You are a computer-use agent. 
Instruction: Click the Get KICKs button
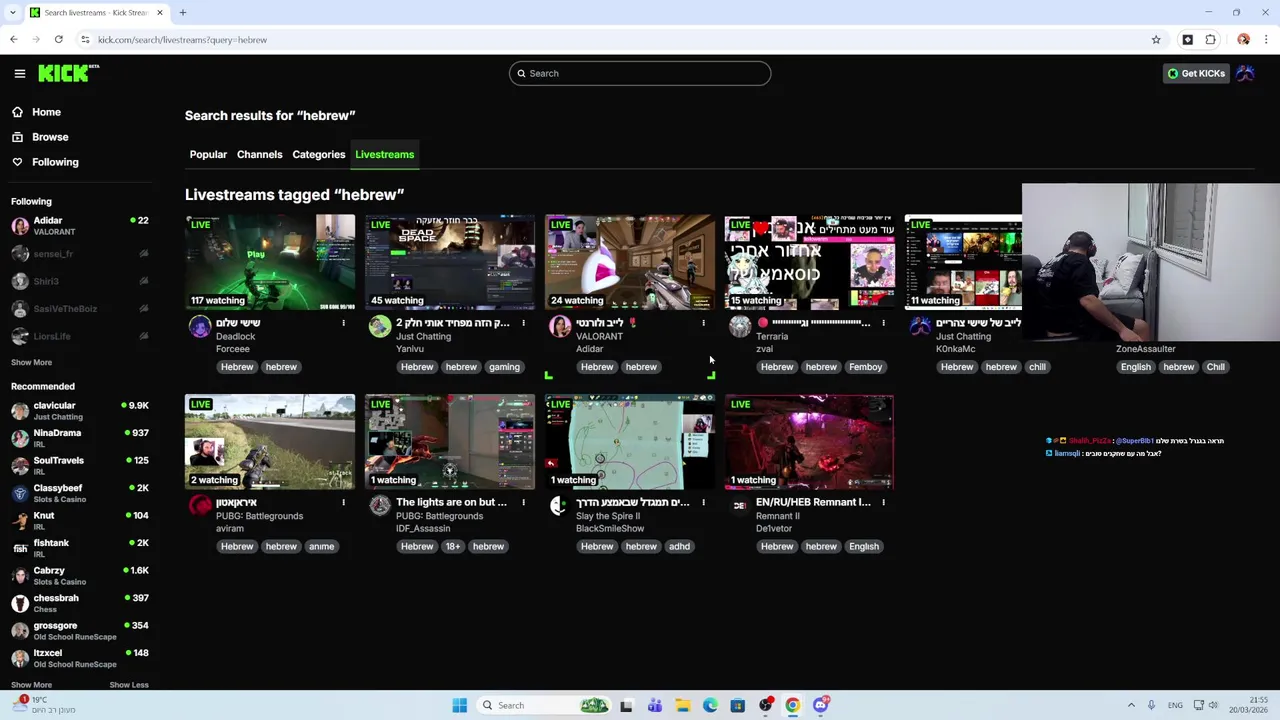click(1196, 73)
